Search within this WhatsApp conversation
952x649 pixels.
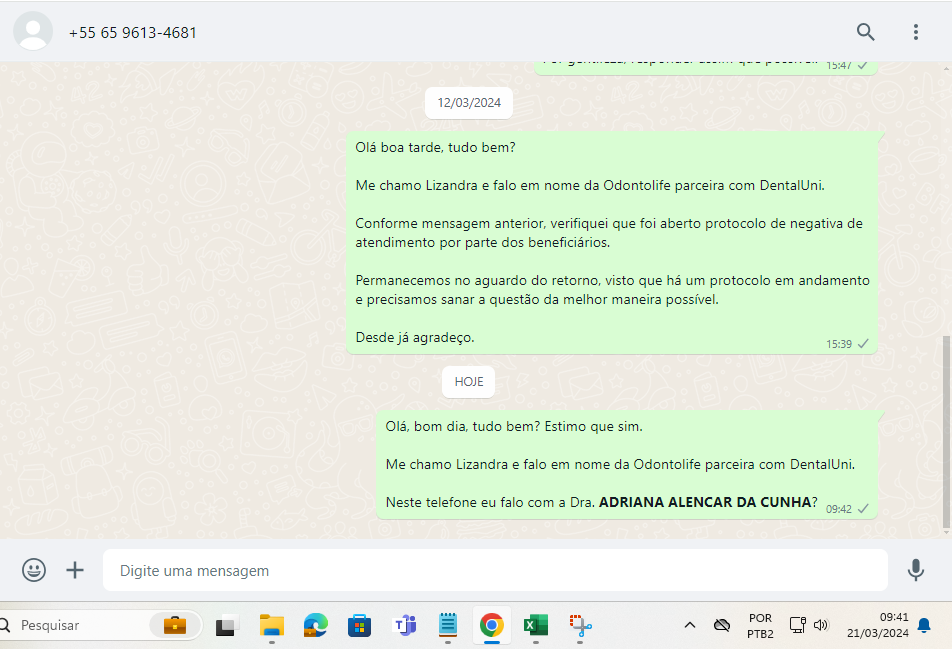tap(865, 32)
